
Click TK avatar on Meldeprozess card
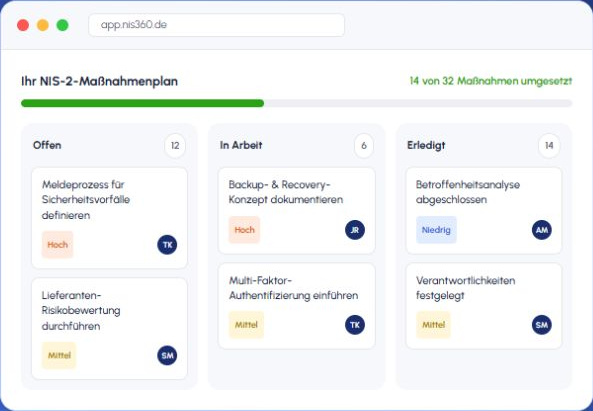(x=167, y=245)
